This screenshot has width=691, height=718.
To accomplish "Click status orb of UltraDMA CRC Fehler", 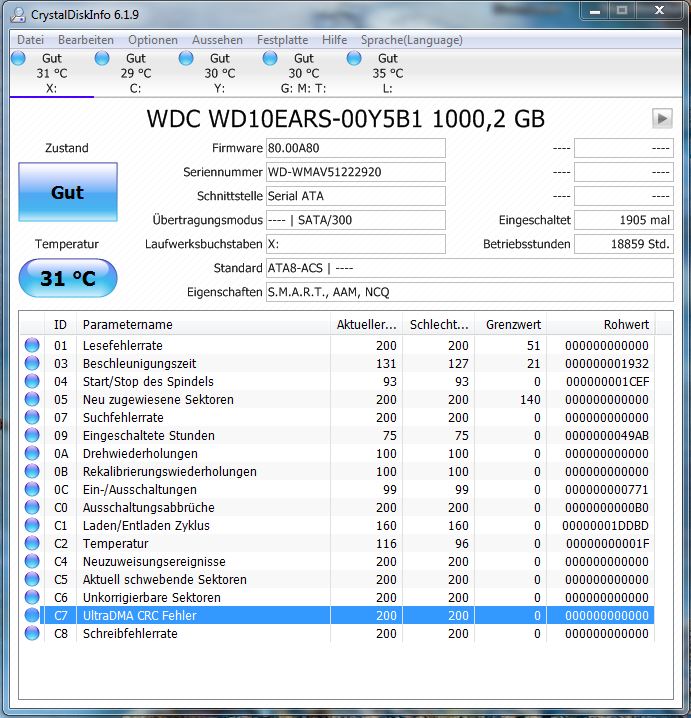I will [32, 615].
